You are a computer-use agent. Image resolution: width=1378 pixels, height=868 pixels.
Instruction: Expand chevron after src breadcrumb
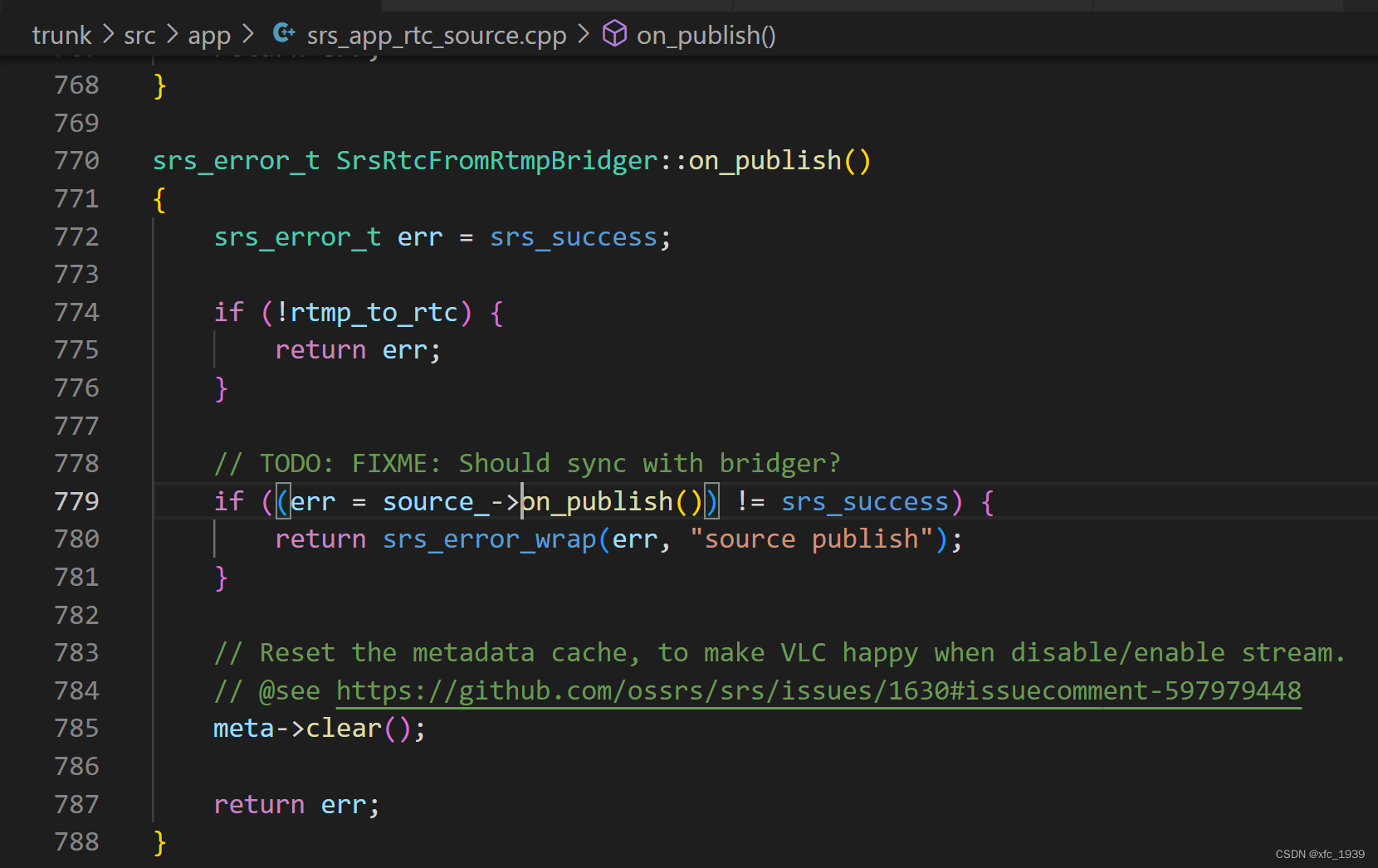pyautogui.click(x=172, y=35)
